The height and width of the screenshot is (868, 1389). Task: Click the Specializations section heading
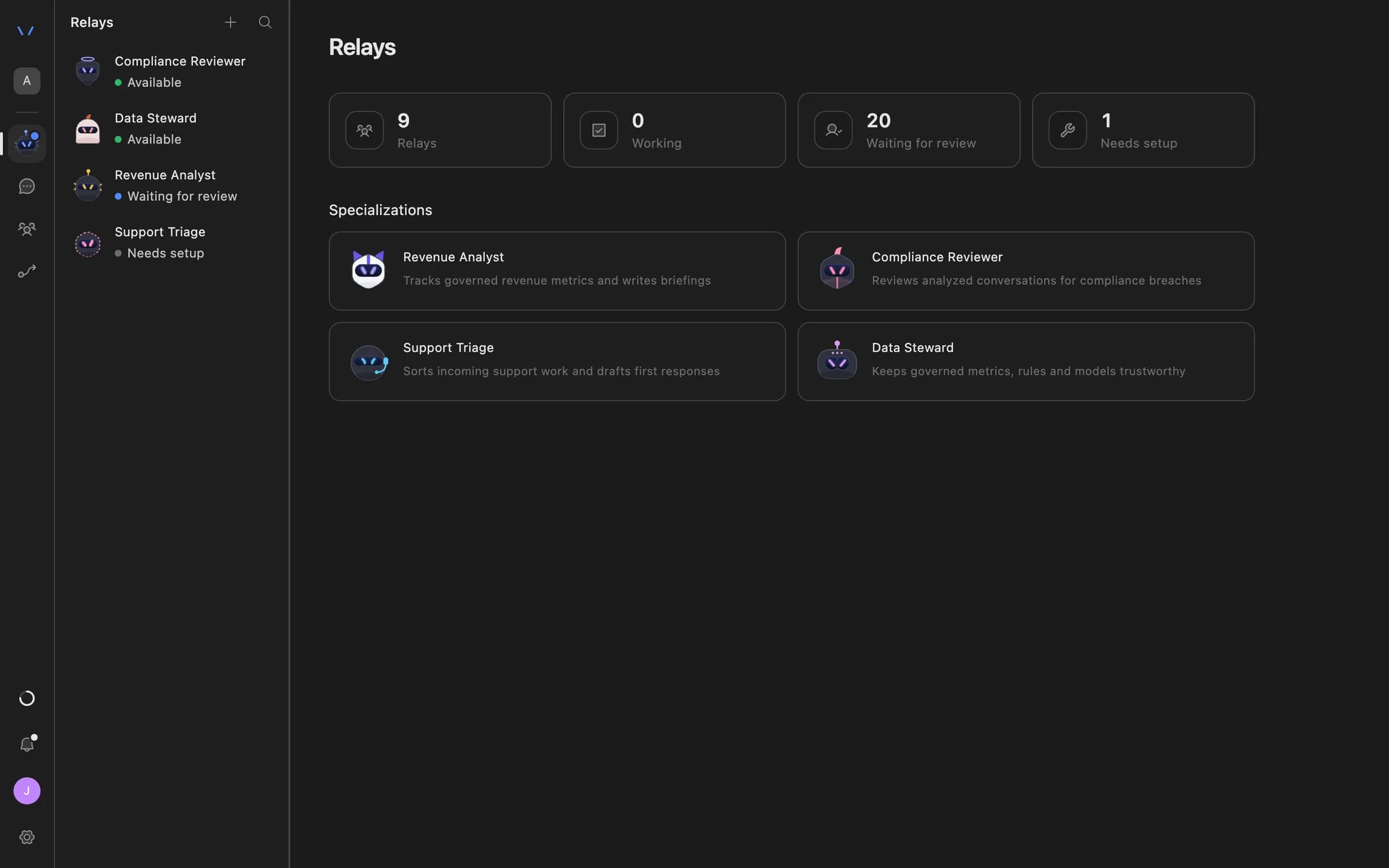point(380,210)
